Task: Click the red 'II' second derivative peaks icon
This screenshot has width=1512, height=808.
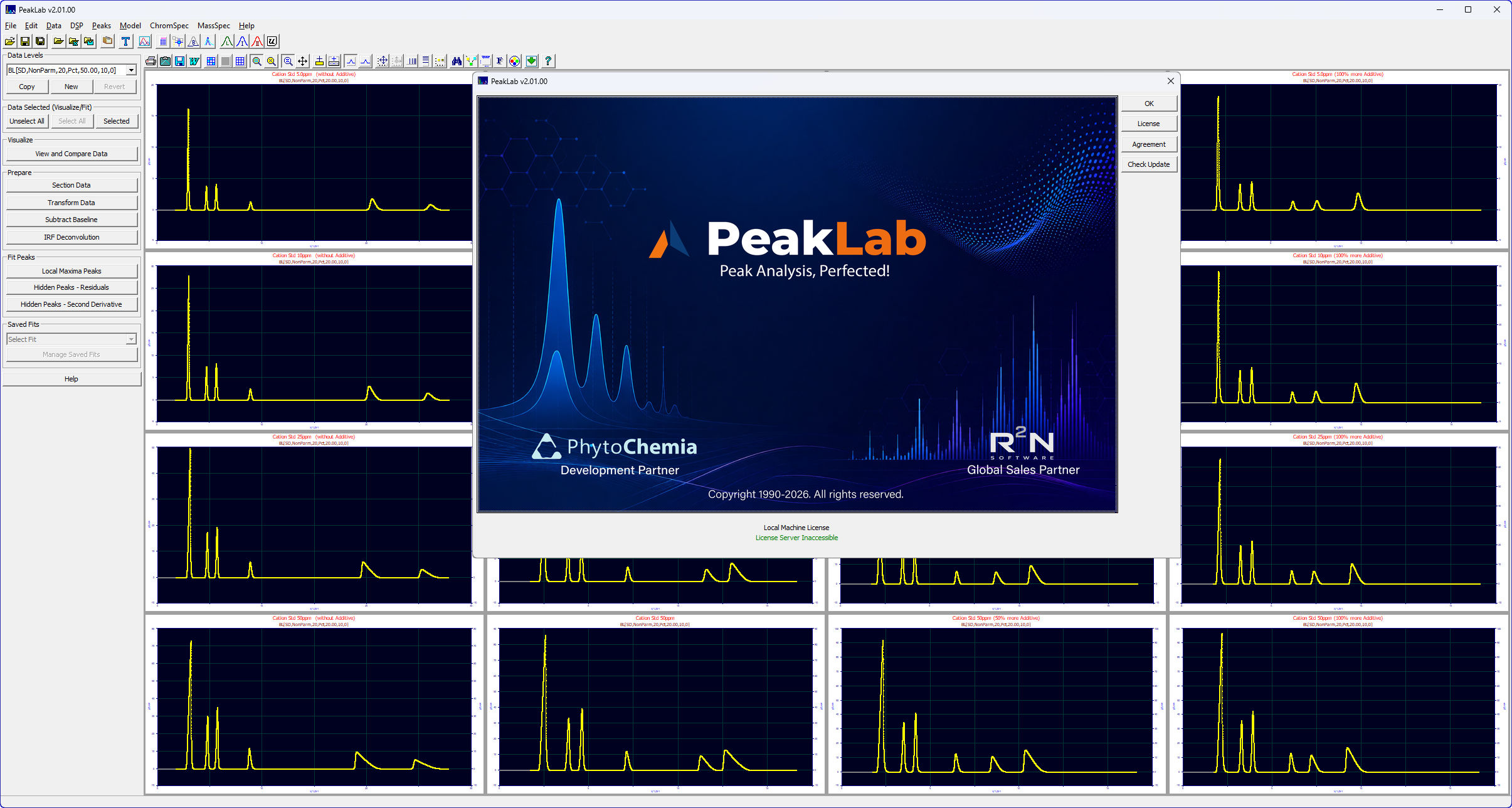Action: (x=257, y=41)
